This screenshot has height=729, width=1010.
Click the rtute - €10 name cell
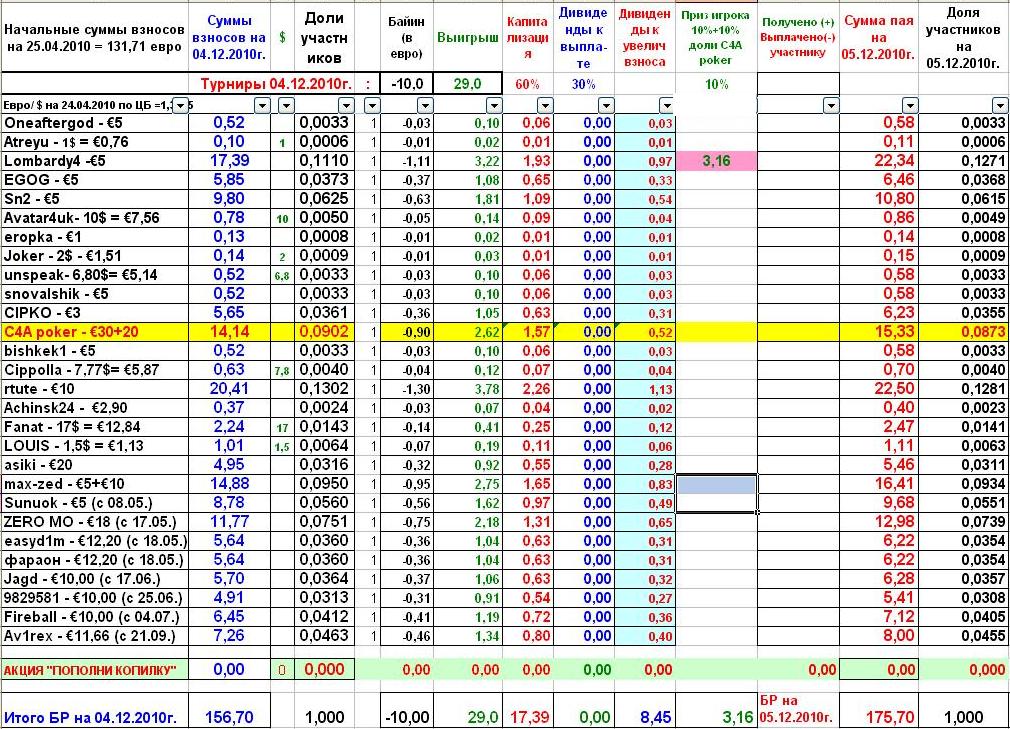point(95,389)
